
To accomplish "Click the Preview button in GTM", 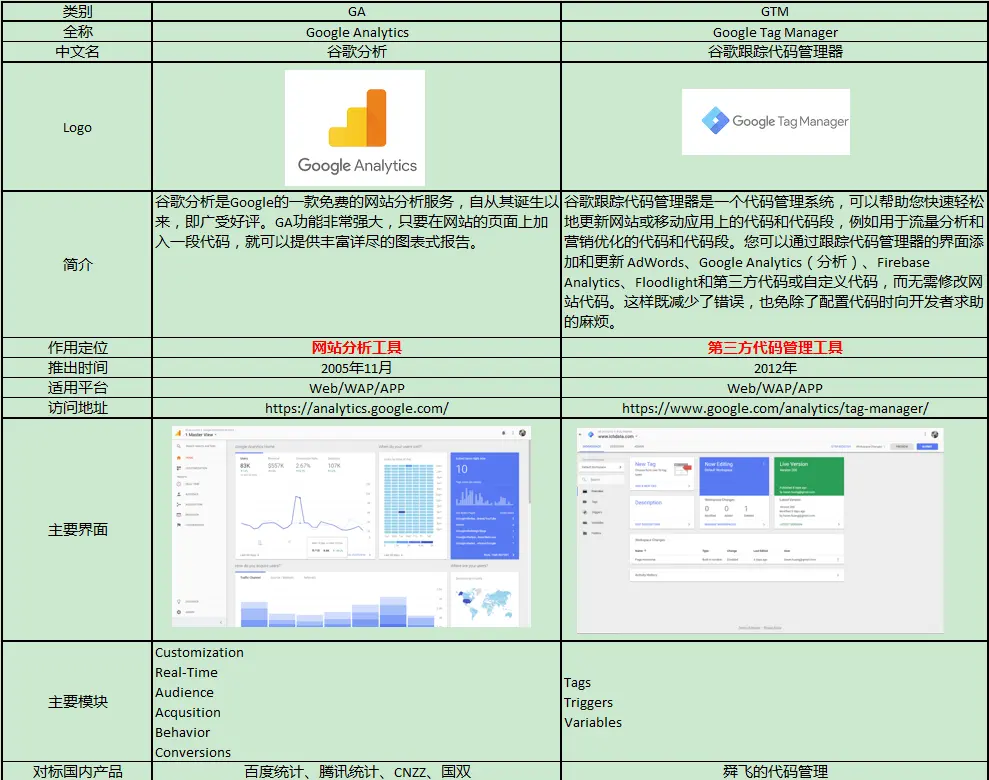I will [x=902, y=447].
